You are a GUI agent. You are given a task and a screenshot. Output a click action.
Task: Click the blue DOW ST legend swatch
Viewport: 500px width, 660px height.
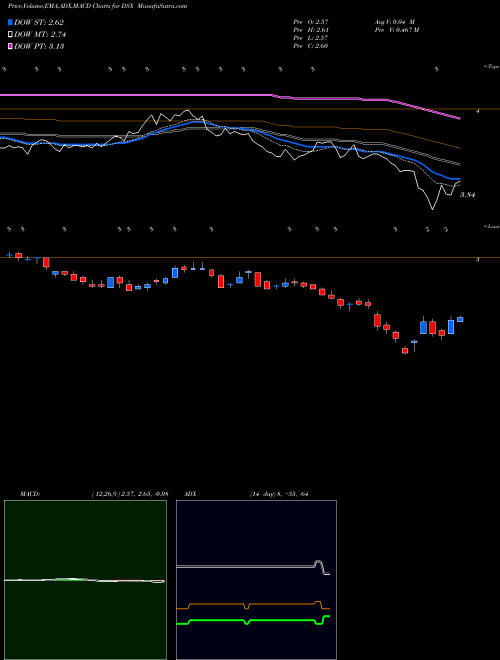11,22
